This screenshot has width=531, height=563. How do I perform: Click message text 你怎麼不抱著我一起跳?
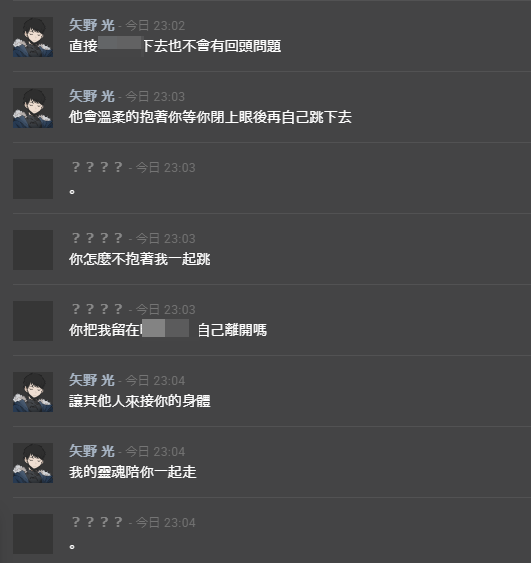pos(140,259)
